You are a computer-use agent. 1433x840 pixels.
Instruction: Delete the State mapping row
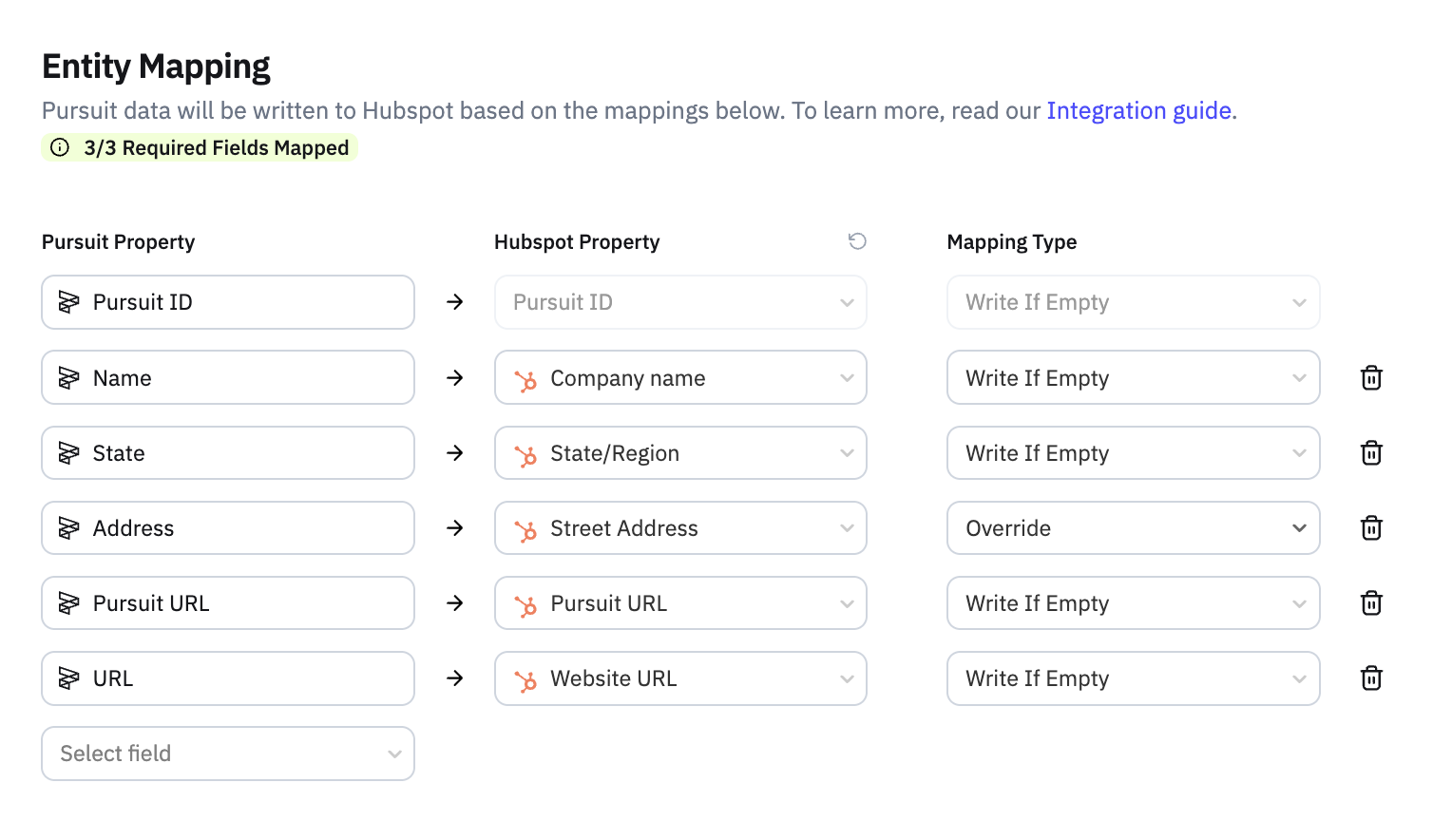tap(1371, 452)
